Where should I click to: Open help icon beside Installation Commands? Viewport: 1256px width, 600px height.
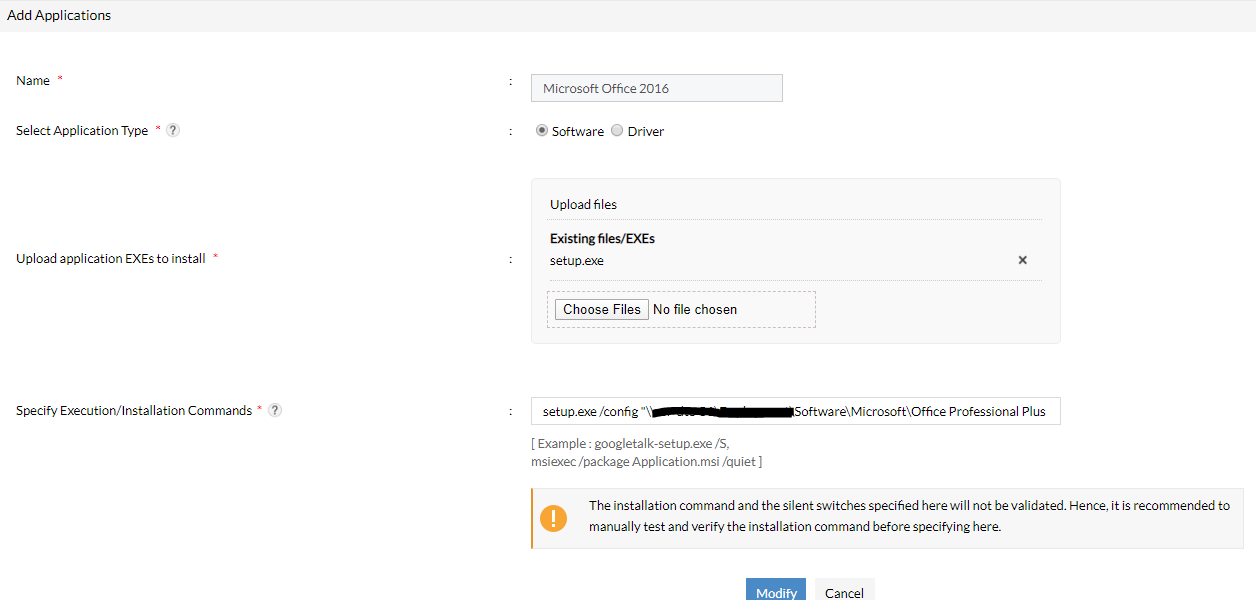[x=275, y=410]
